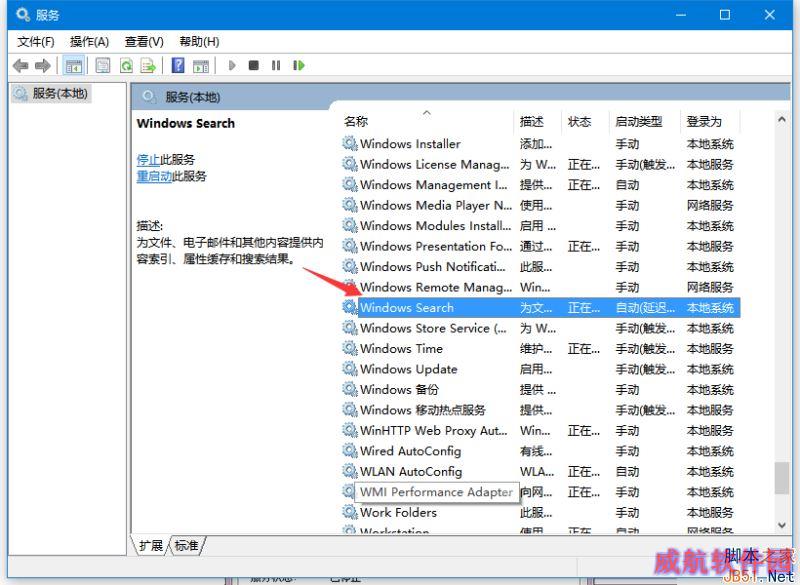Select Windows Presentation Foundation row
800x585 pixels.
[x=539, y=246]
